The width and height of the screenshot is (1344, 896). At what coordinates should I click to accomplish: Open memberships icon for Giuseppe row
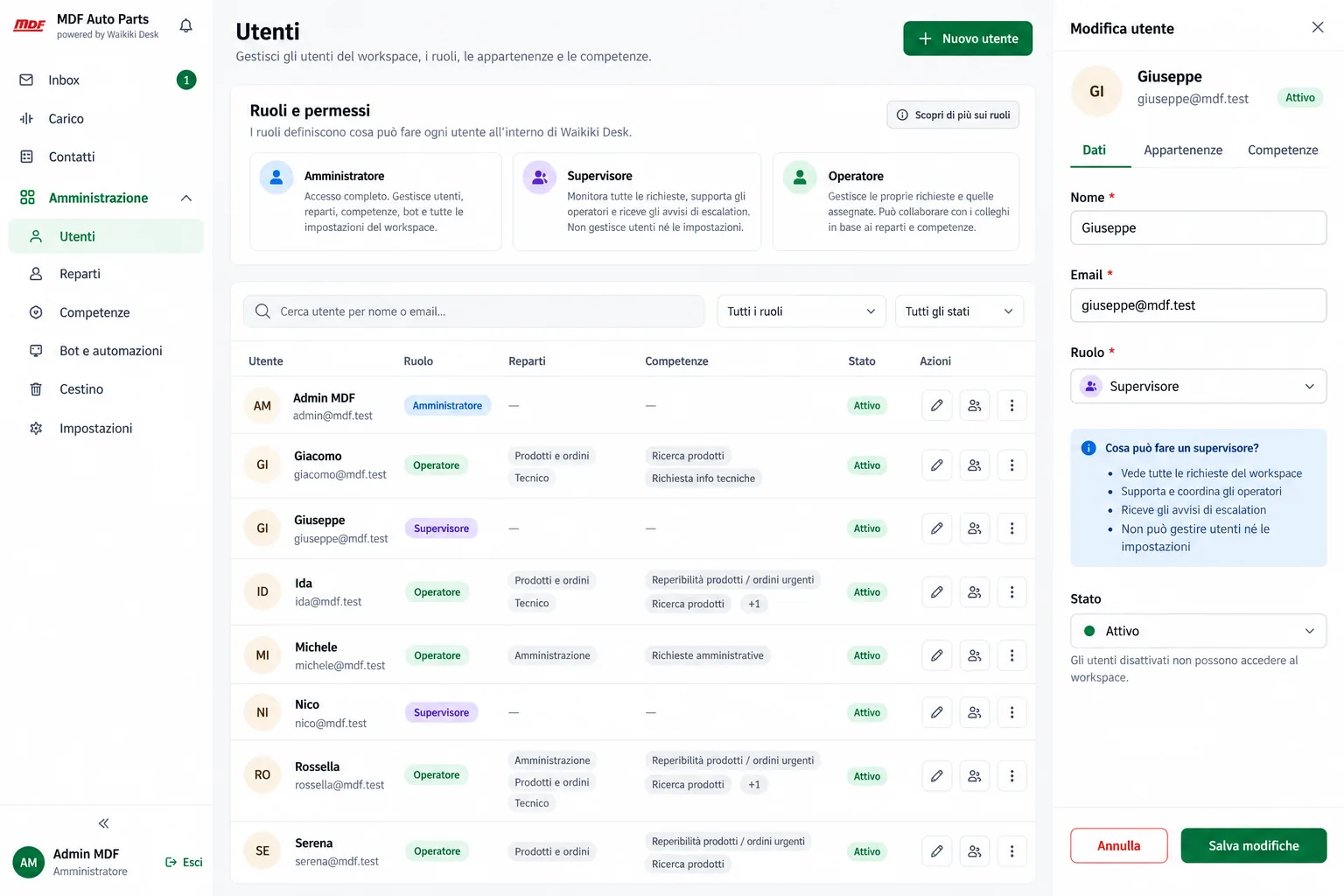coord(975,528)
